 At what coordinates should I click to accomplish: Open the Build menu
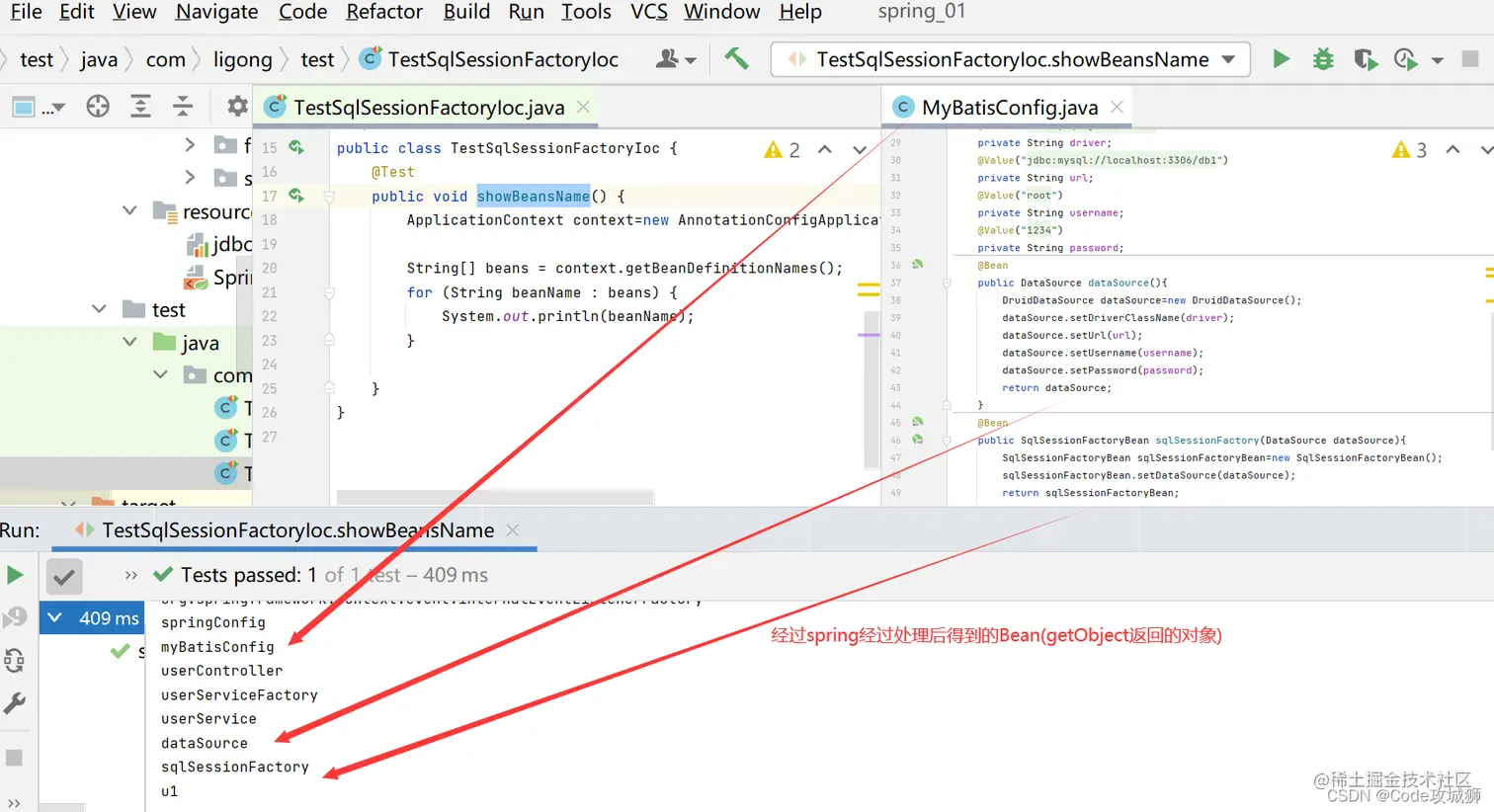click(x=466, y=12)
